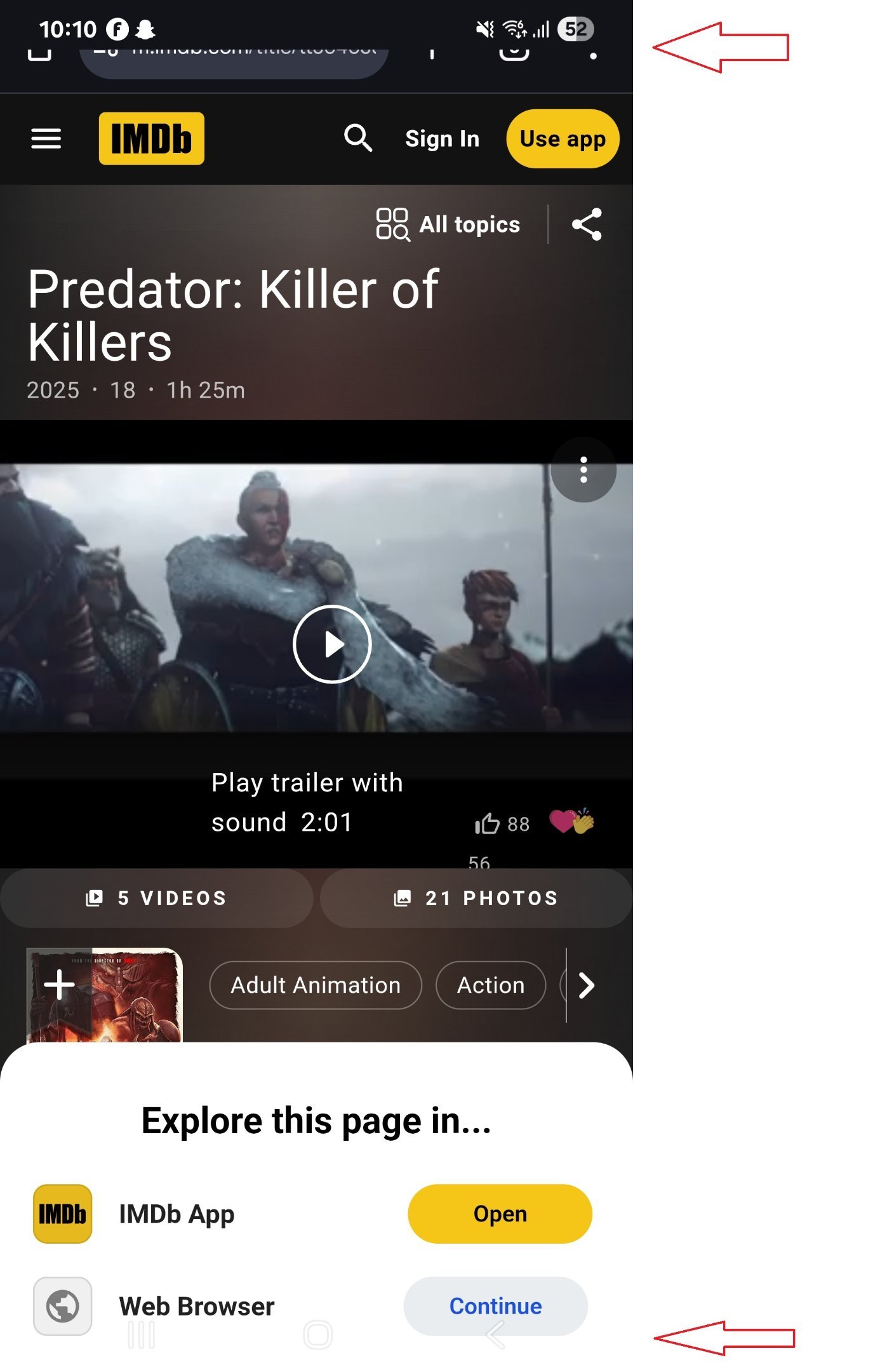Open the search magnifier icon

pyautogui.click(x=358, y=138)
